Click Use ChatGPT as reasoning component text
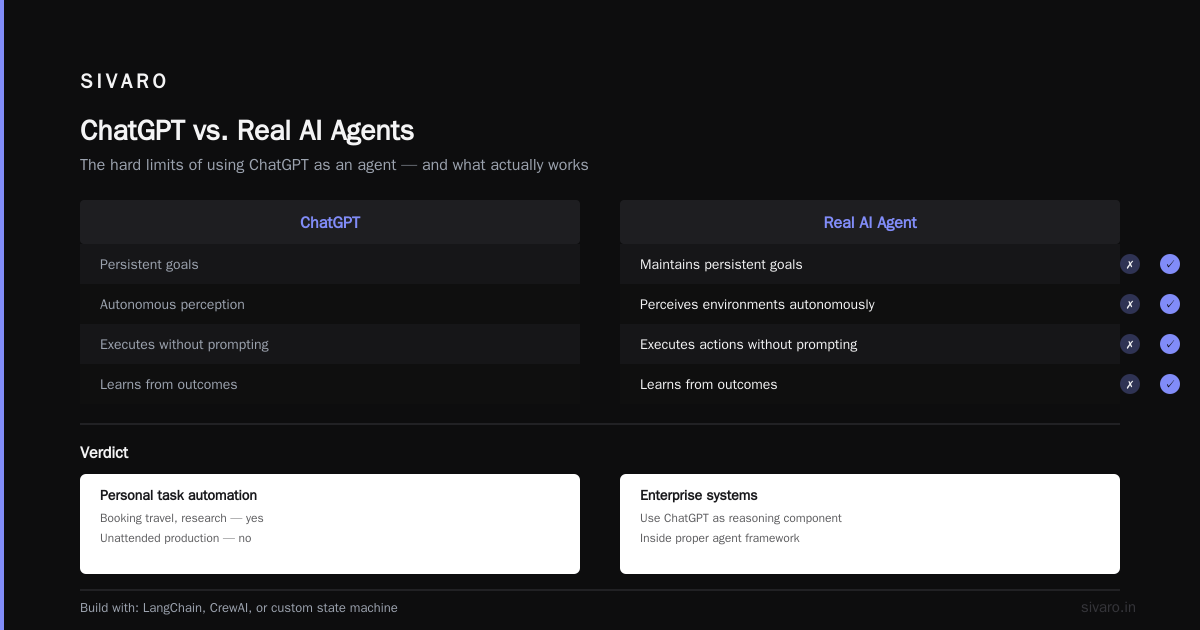Image resolution: width=1200 pixels, height=630 pixels. 741,518
